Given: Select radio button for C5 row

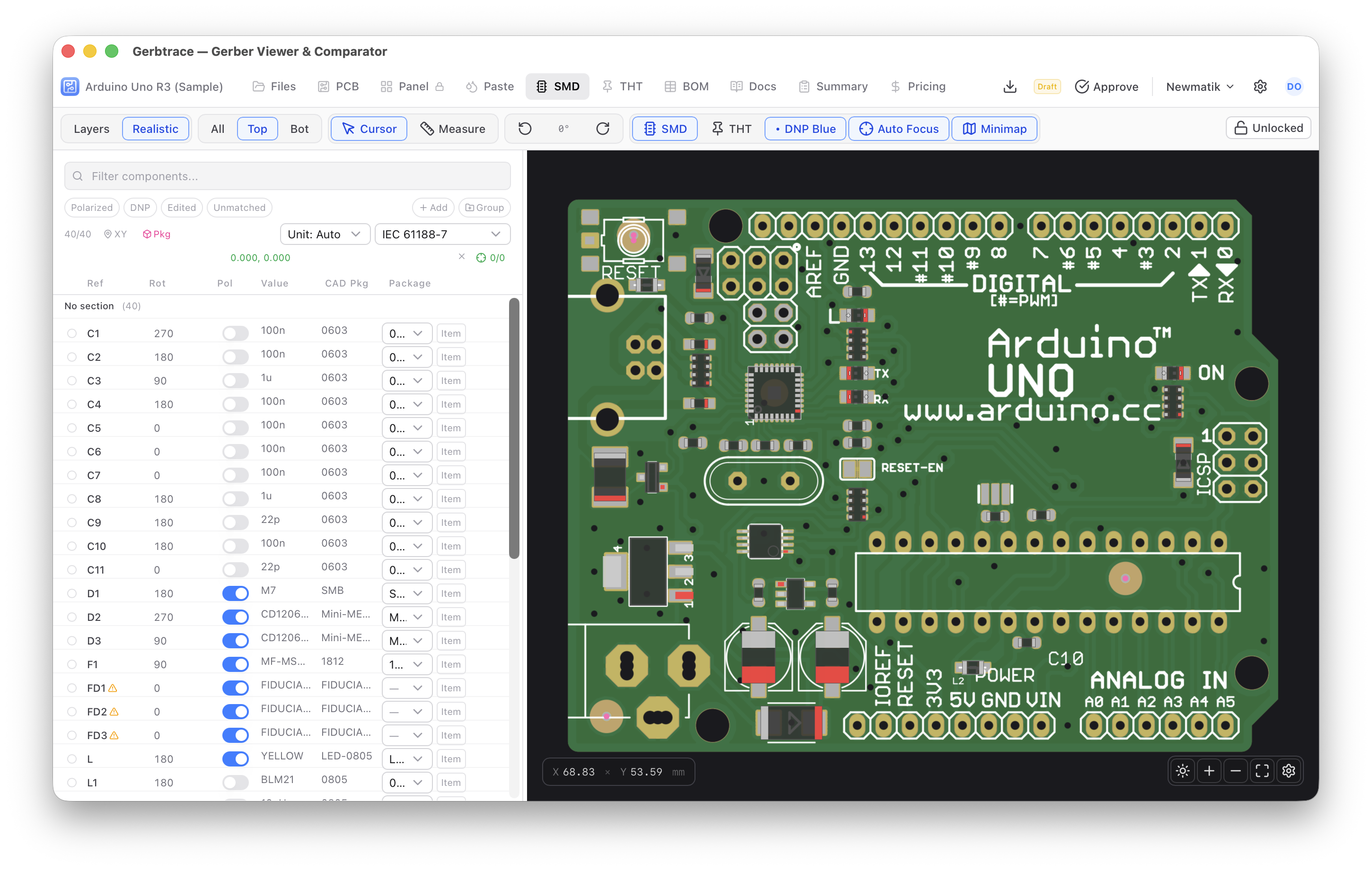Looking at the screenshot, I should pyautogui.click(x=72, y=428).
